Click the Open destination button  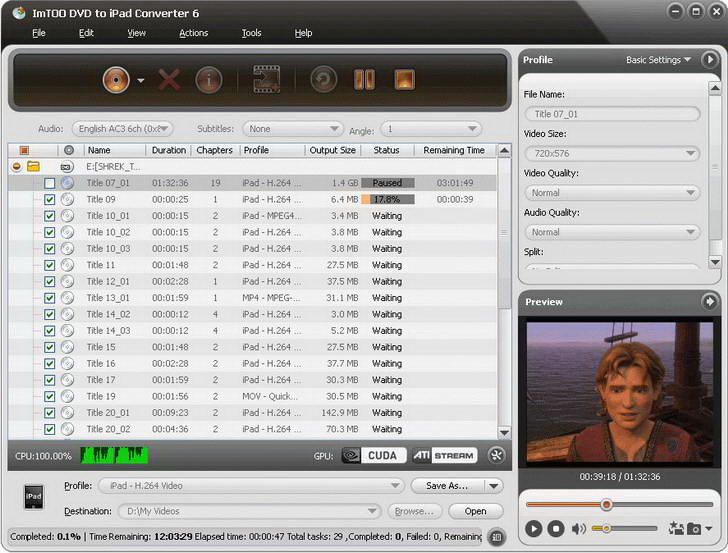click(475, 511)
